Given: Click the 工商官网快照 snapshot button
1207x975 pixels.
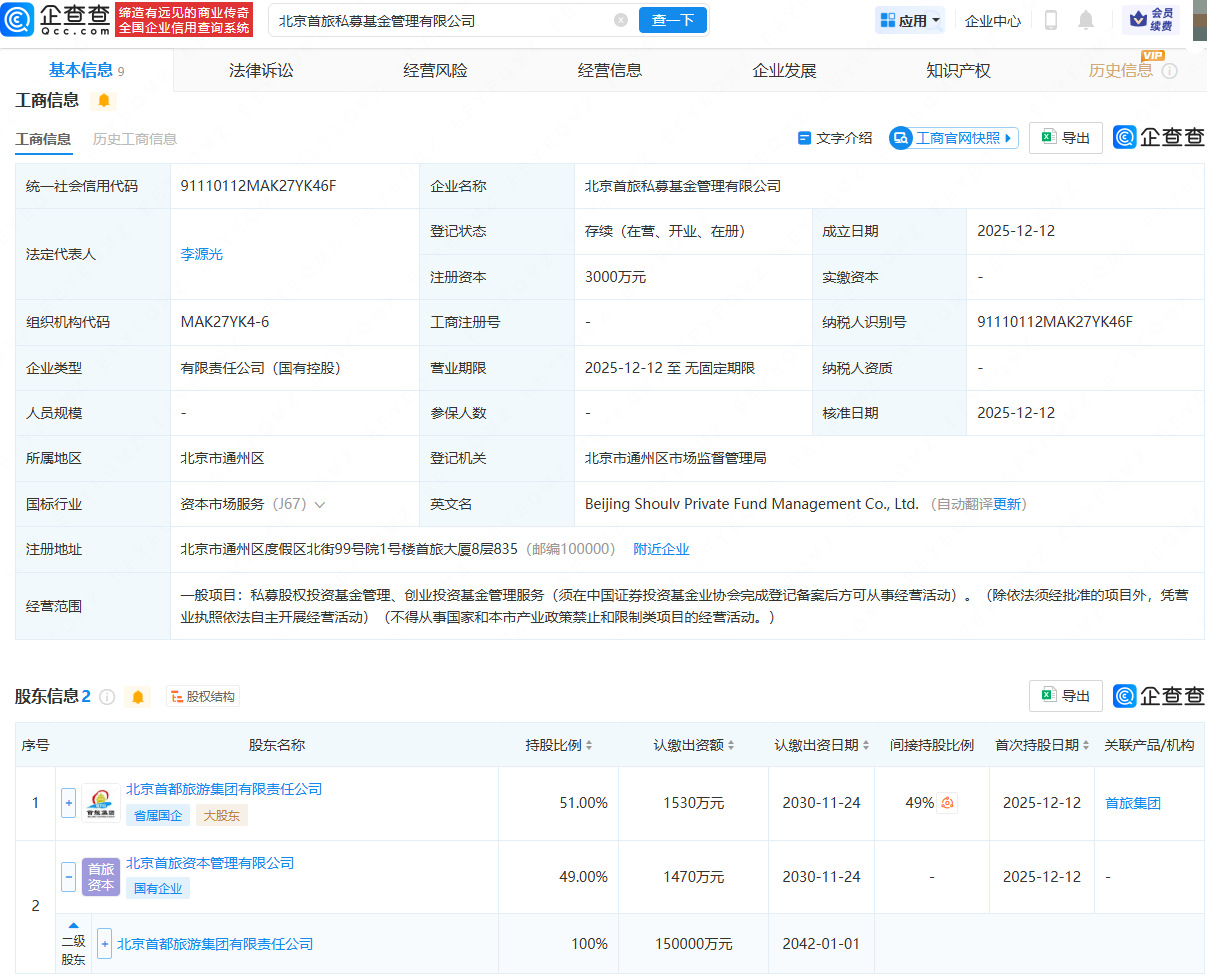Looking at the screenshot, I should tap(952, 138).
